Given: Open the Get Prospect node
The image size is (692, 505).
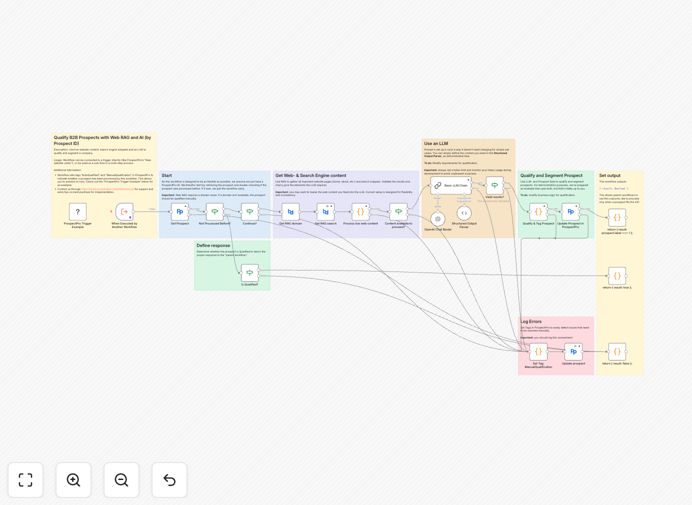Looking at the screenshot, I should (x=180, y=212).
